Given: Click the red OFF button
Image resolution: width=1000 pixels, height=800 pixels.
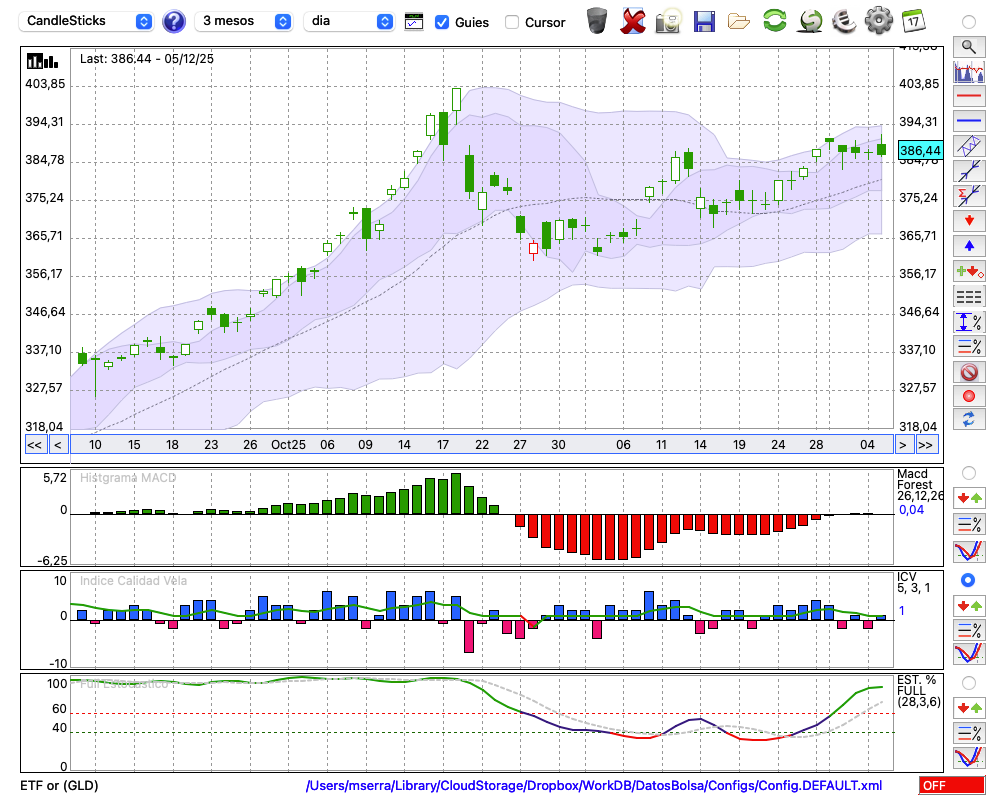Looking at the screenshot, I should pos(951,786).
